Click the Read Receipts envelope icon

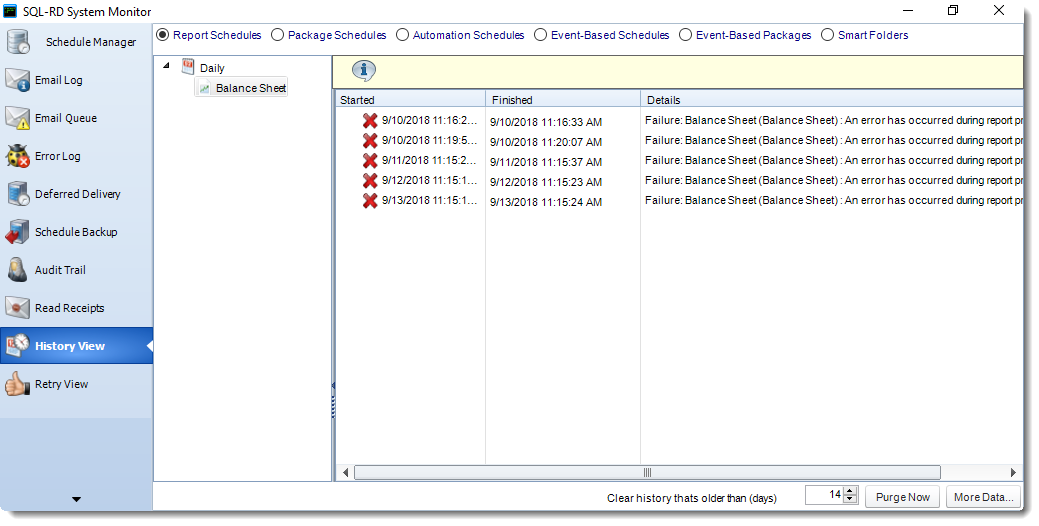click(17, 308)
